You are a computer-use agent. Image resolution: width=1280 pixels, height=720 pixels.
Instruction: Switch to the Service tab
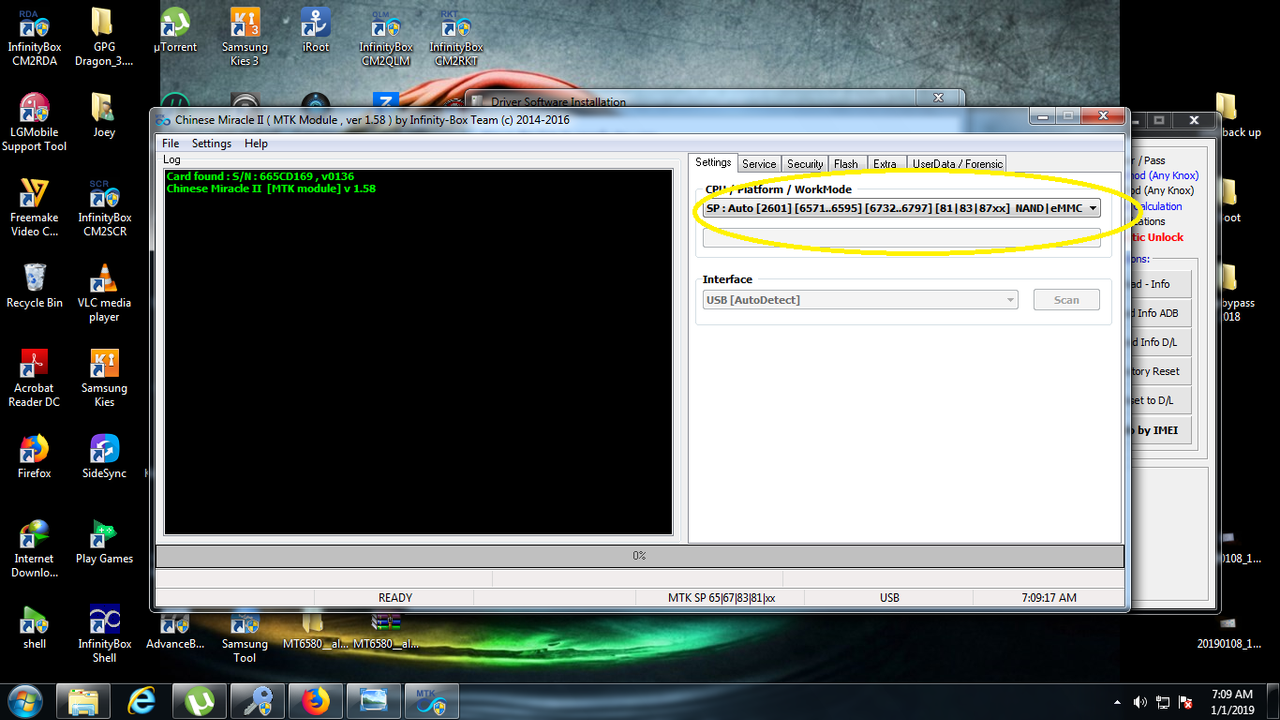coord(759,164)
